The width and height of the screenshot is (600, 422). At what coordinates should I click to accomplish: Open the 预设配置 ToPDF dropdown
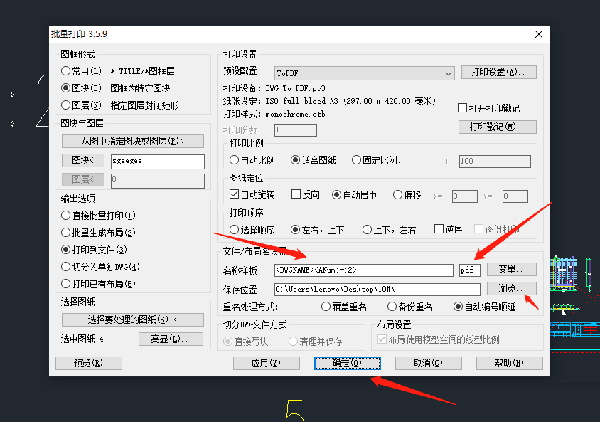coord(364,73)
